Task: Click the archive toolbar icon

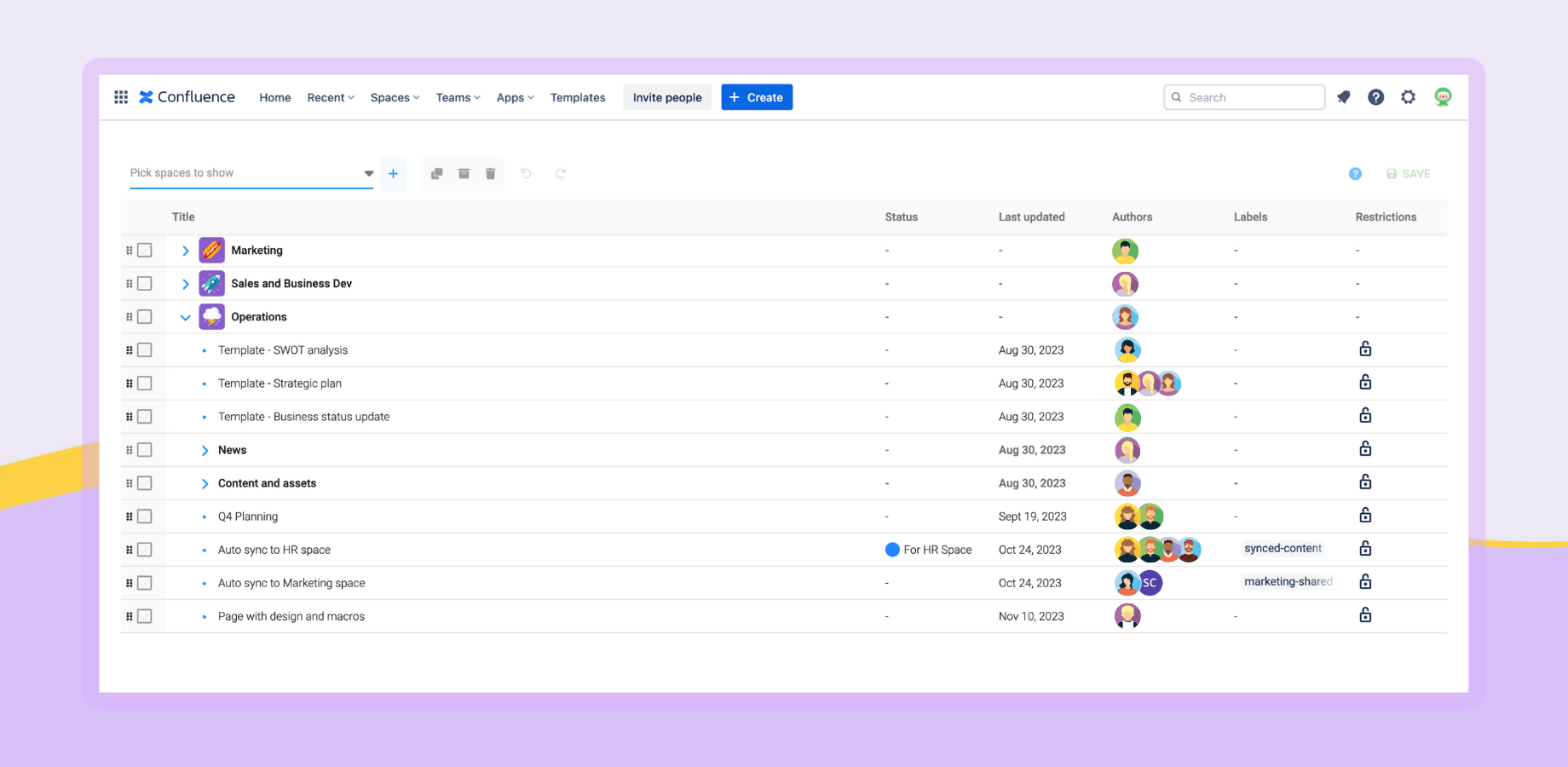Action: click(x=464, y=174)
